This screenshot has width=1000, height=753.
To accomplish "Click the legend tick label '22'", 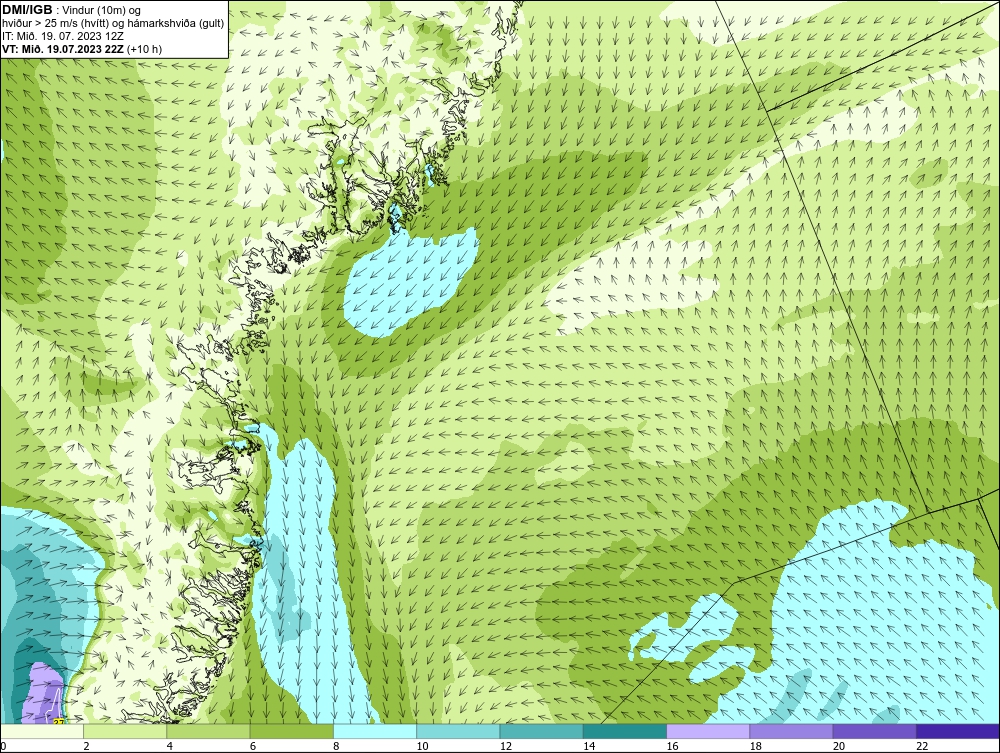I will click(922, 746).
